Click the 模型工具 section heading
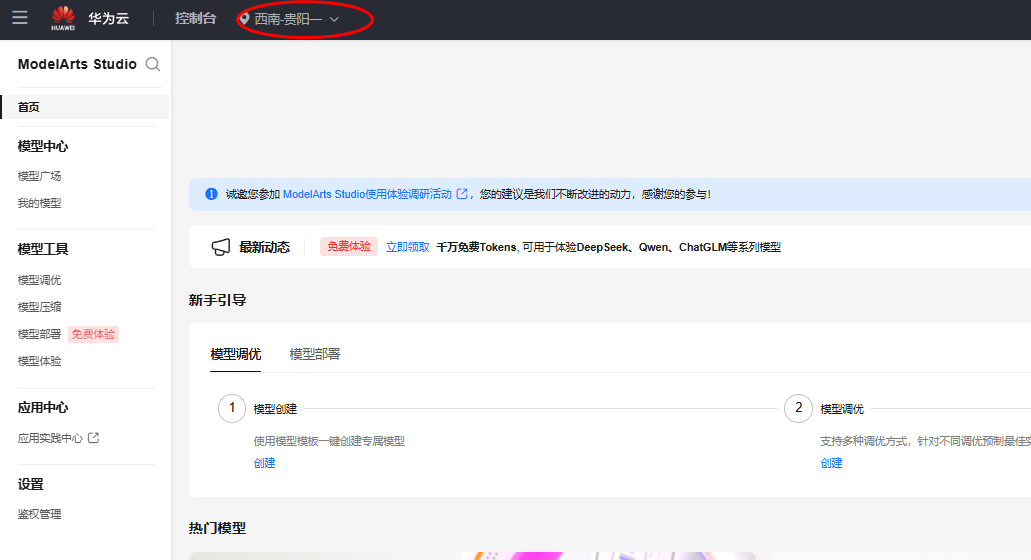Image resolution: width=1031 pixels, height=560 pixels. click(x=43, y=249)
